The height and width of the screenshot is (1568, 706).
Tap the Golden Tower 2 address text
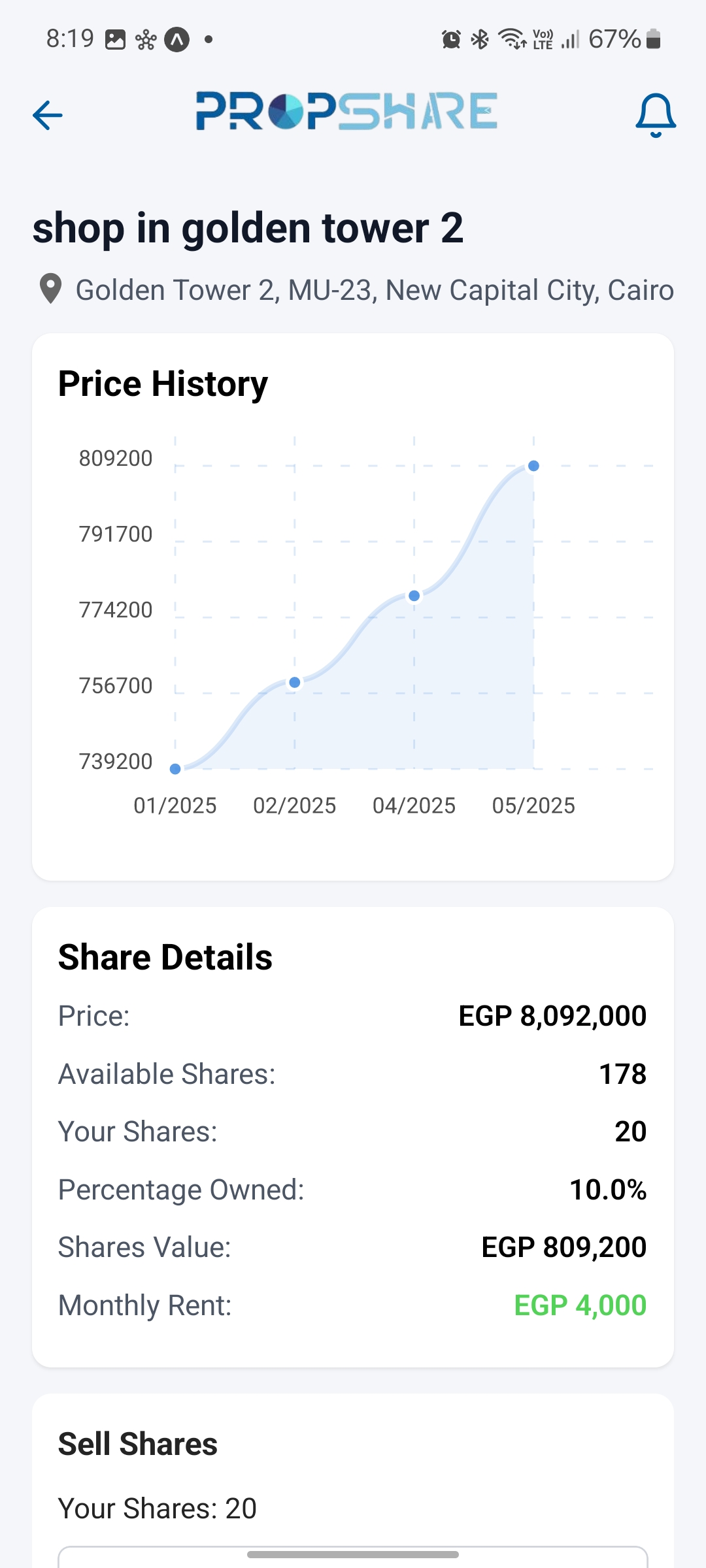click(x=375, y=290)
